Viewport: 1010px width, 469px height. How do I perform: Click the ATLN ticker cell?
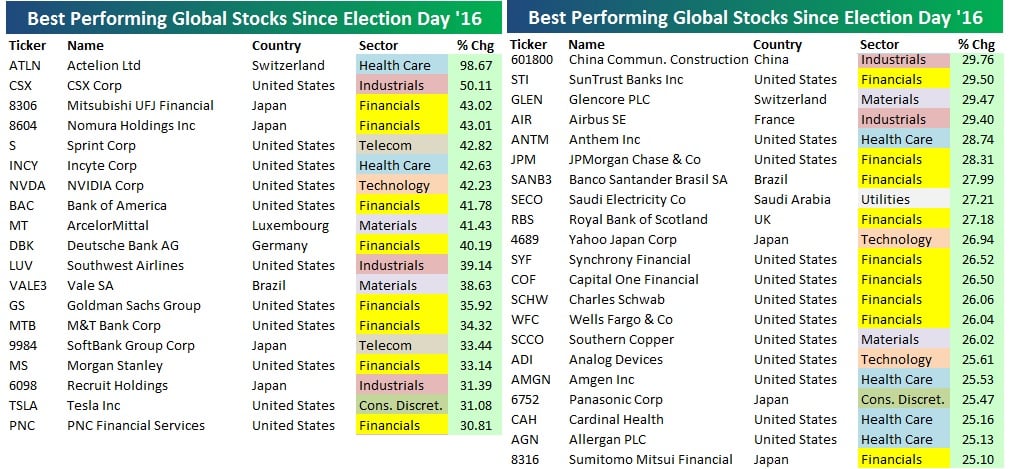coord(24,65)
